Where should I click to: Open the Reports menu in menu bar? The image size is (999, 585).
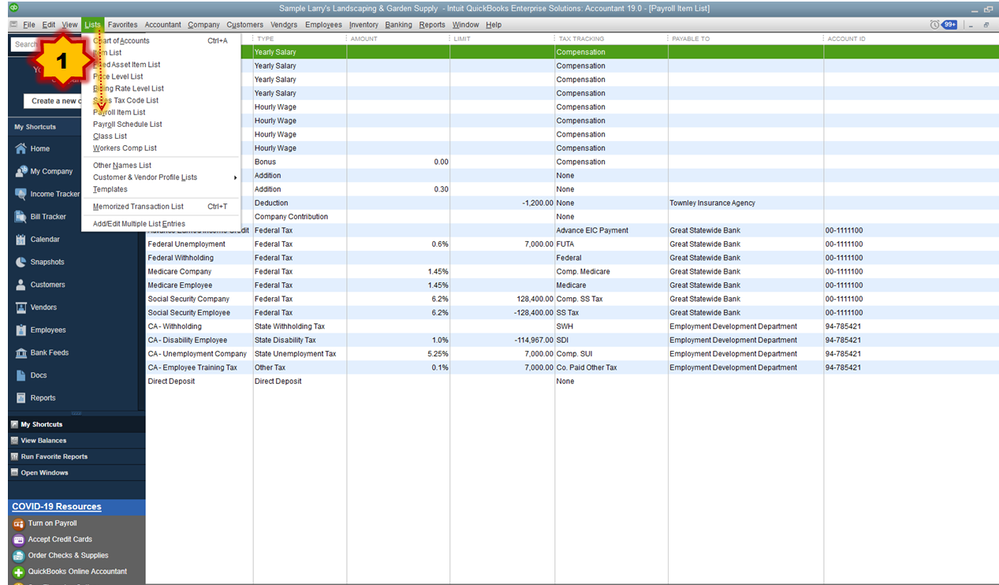click(432, 25)
